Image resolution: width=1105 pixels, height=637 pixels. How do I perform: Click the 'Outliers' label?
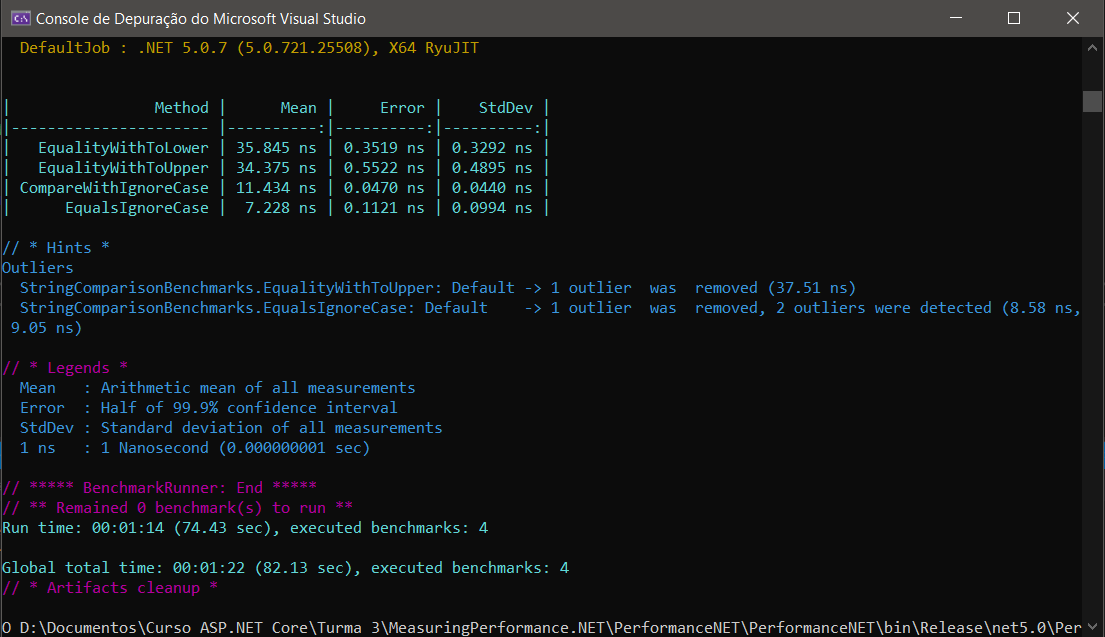point(37,268)
